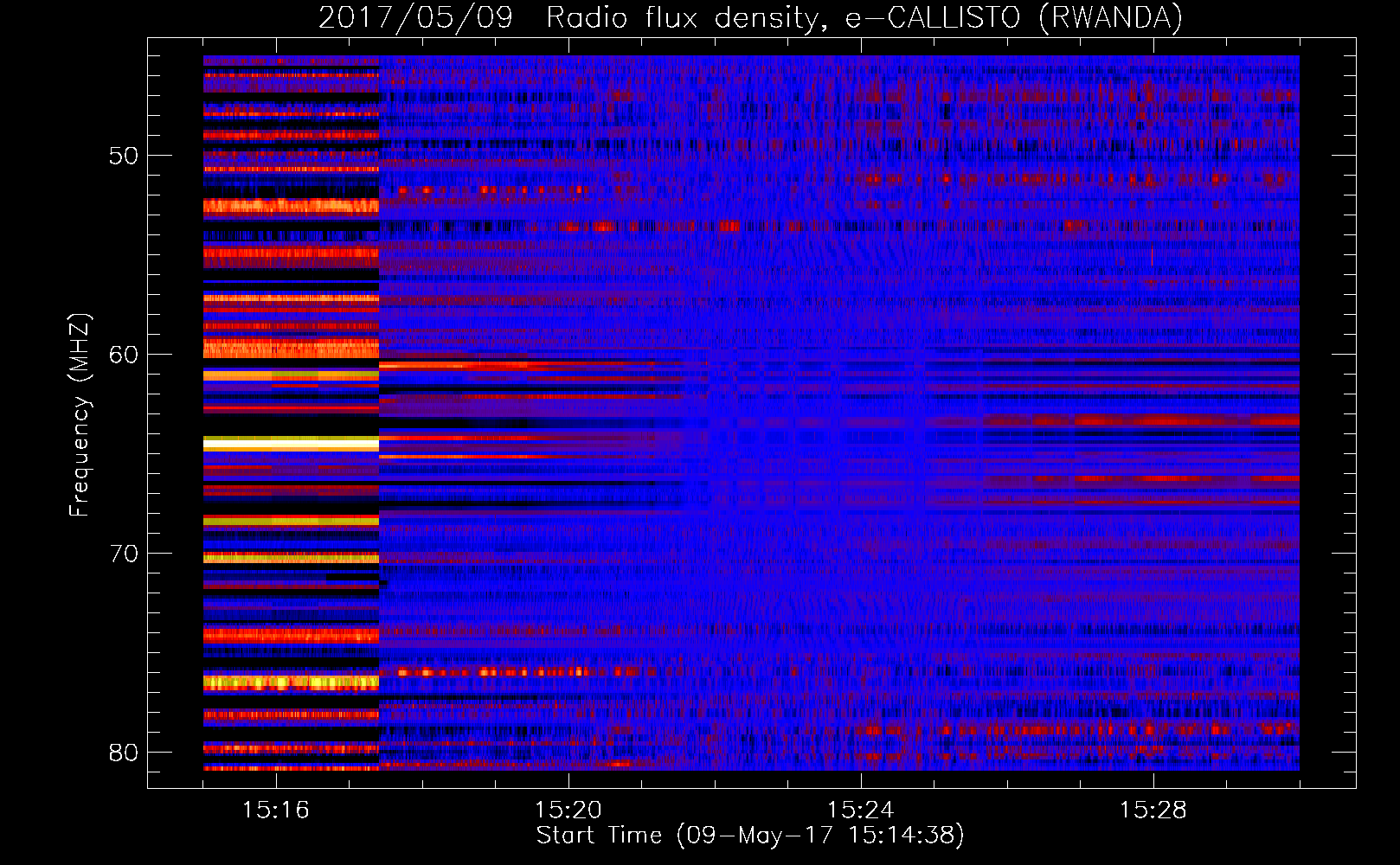
Task: Click the bright white-yellow band near 64.5 MHz
Action: (291, 444)
